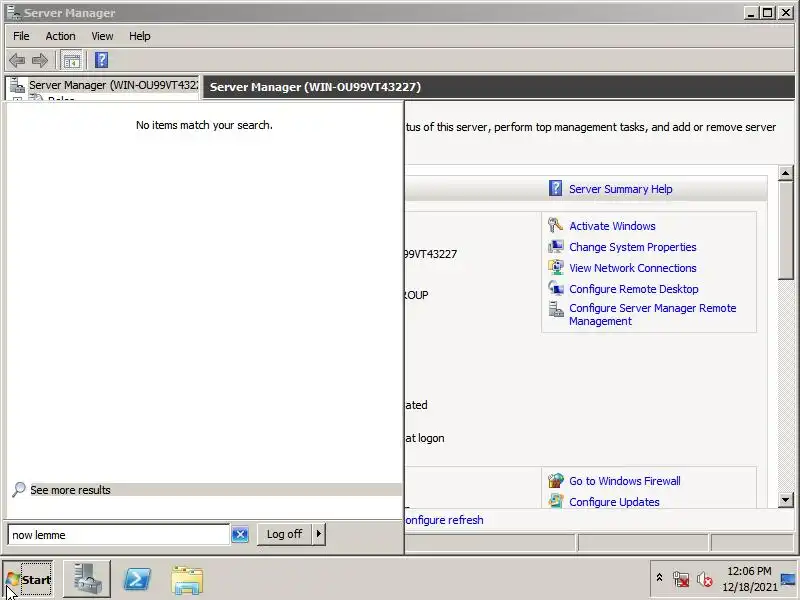
Task: Toggle the Show/Hide Console Tree toolbar icon
Action: point(71,61)
